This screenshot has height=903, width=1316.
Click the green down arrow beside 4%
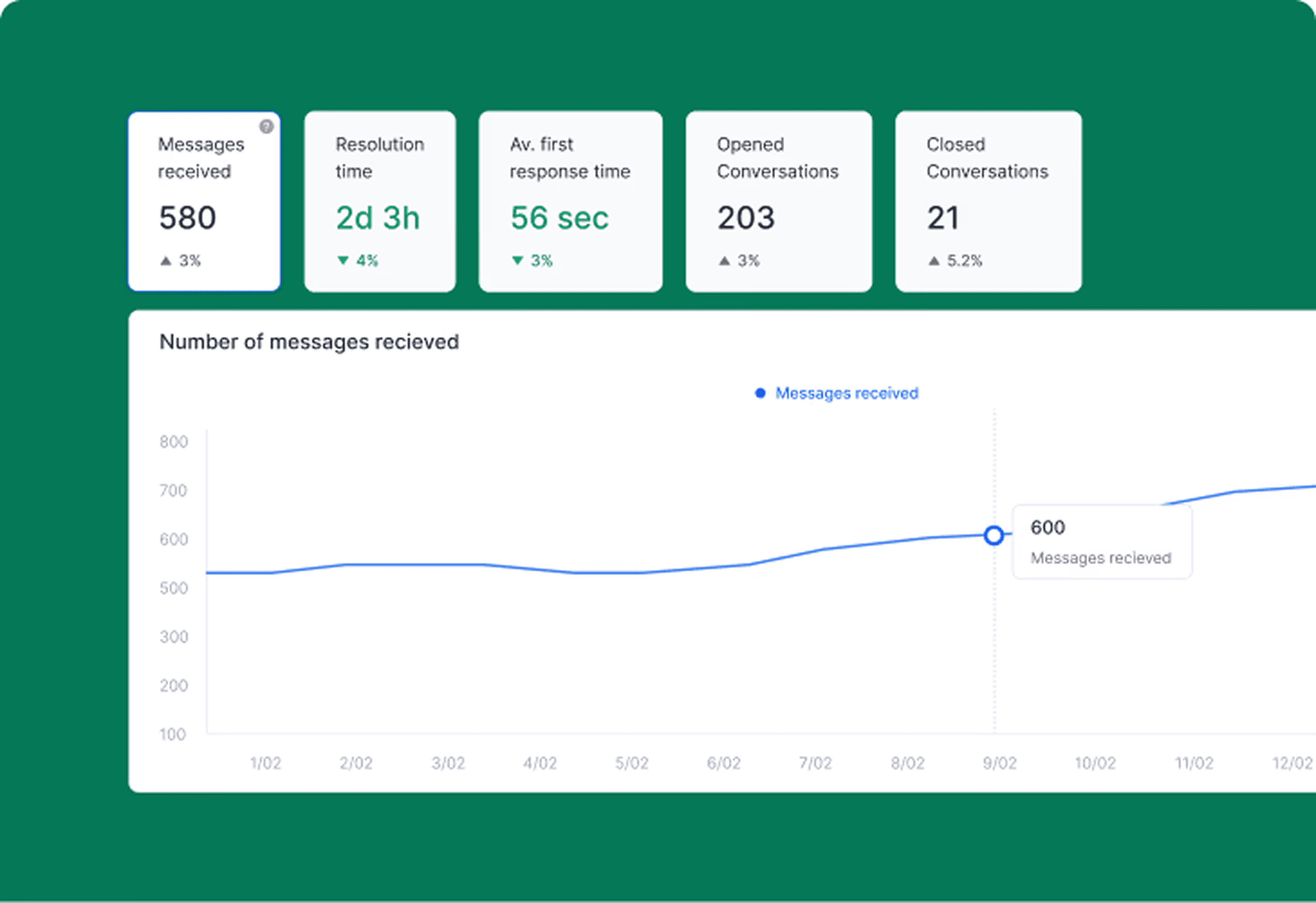click(x=343, y=260)
